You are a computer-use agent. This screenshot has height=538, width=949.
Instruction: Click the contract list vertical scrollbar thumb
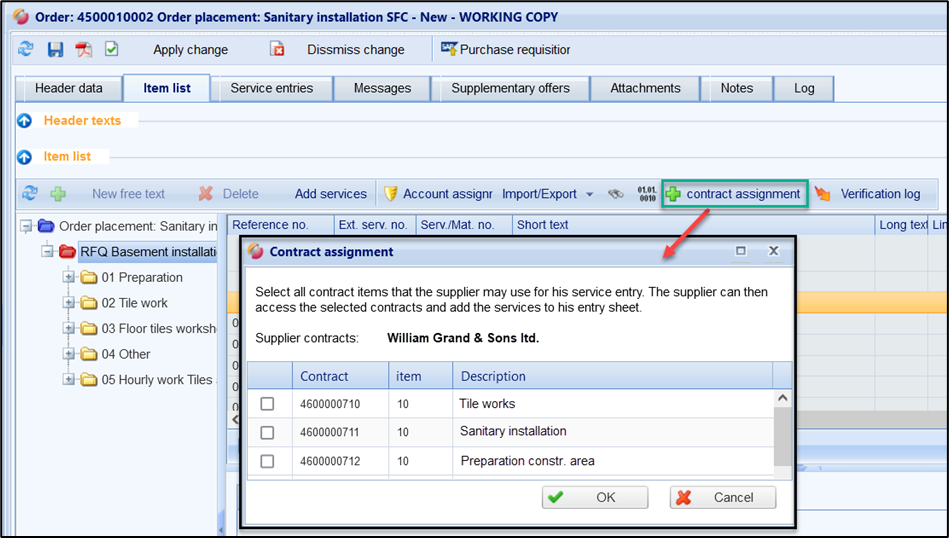coord(782,436)
